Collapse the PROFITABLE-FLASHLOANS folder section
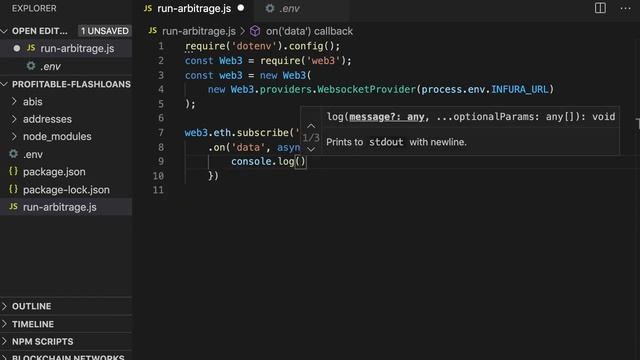 coord(4,84)
